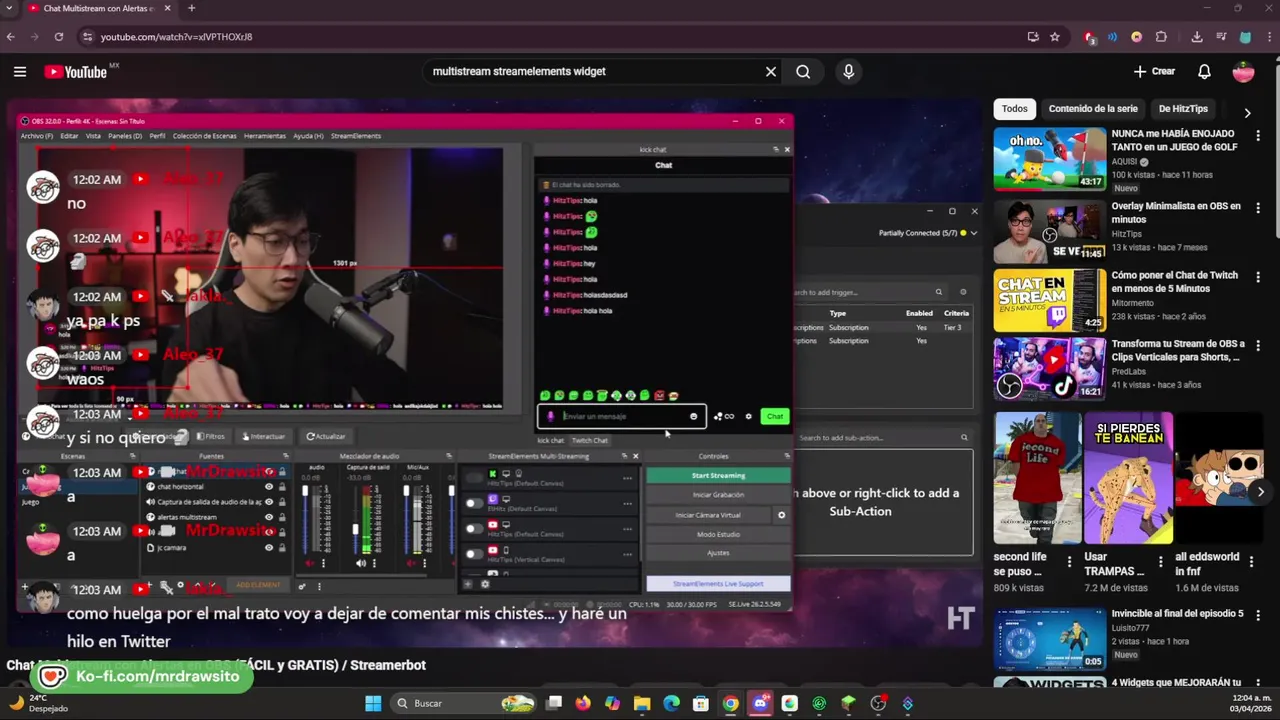The width and height of the screenshot is (1280, 720).
Task: Reload the browser page
Action: [59, 37]
